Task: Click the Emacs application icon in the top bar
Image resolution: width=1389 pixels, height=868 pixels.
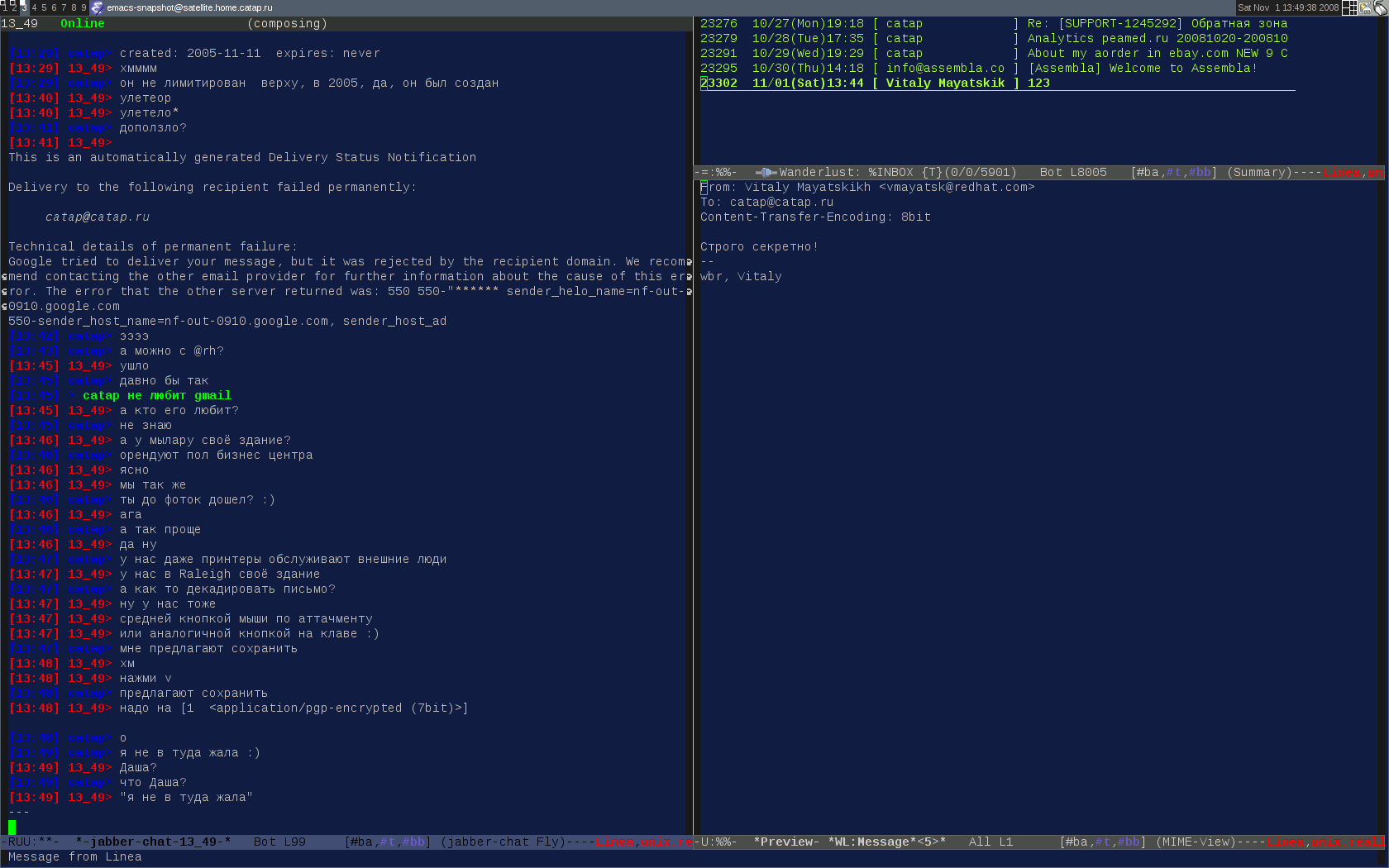Action: [x=97, y=7]
